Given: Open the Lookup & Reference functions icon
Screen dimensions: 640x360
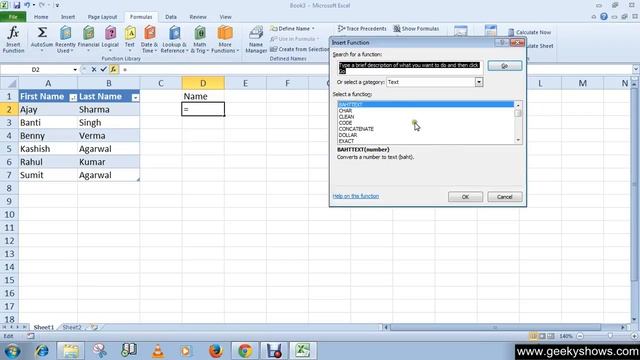Looking at the screenshot, I should (174, 39).
